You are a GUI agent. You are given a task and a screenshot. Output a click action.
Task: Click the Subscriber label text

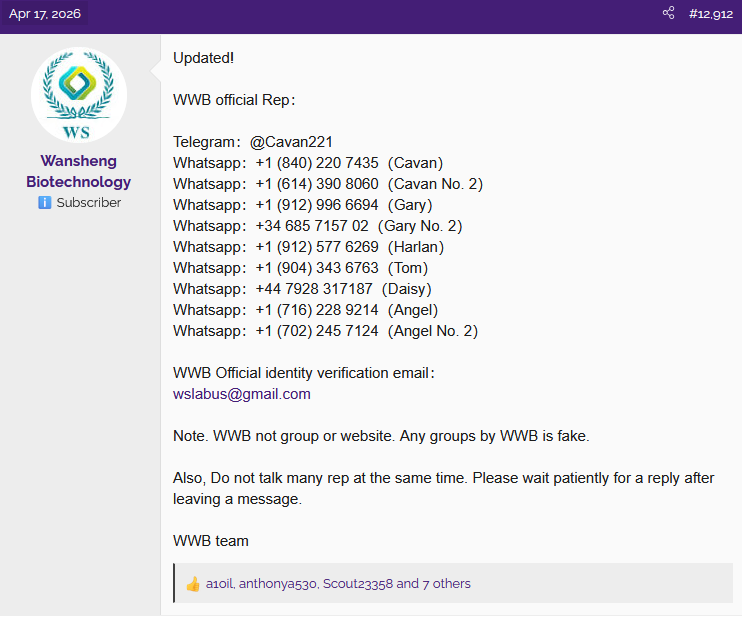coord(88,203)
